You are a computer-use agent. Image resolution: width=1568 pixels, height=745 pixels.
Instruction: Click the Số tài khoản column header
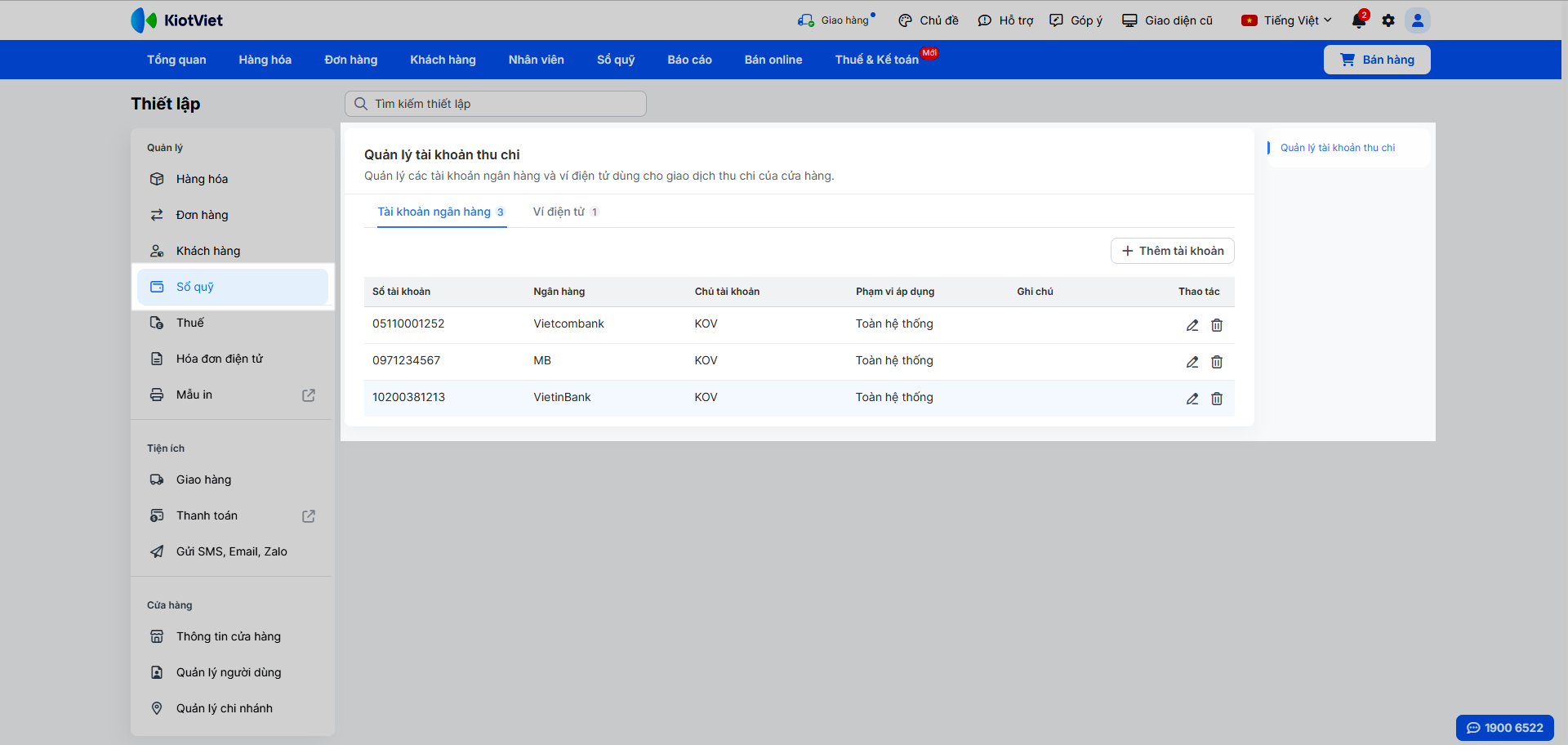401,292
